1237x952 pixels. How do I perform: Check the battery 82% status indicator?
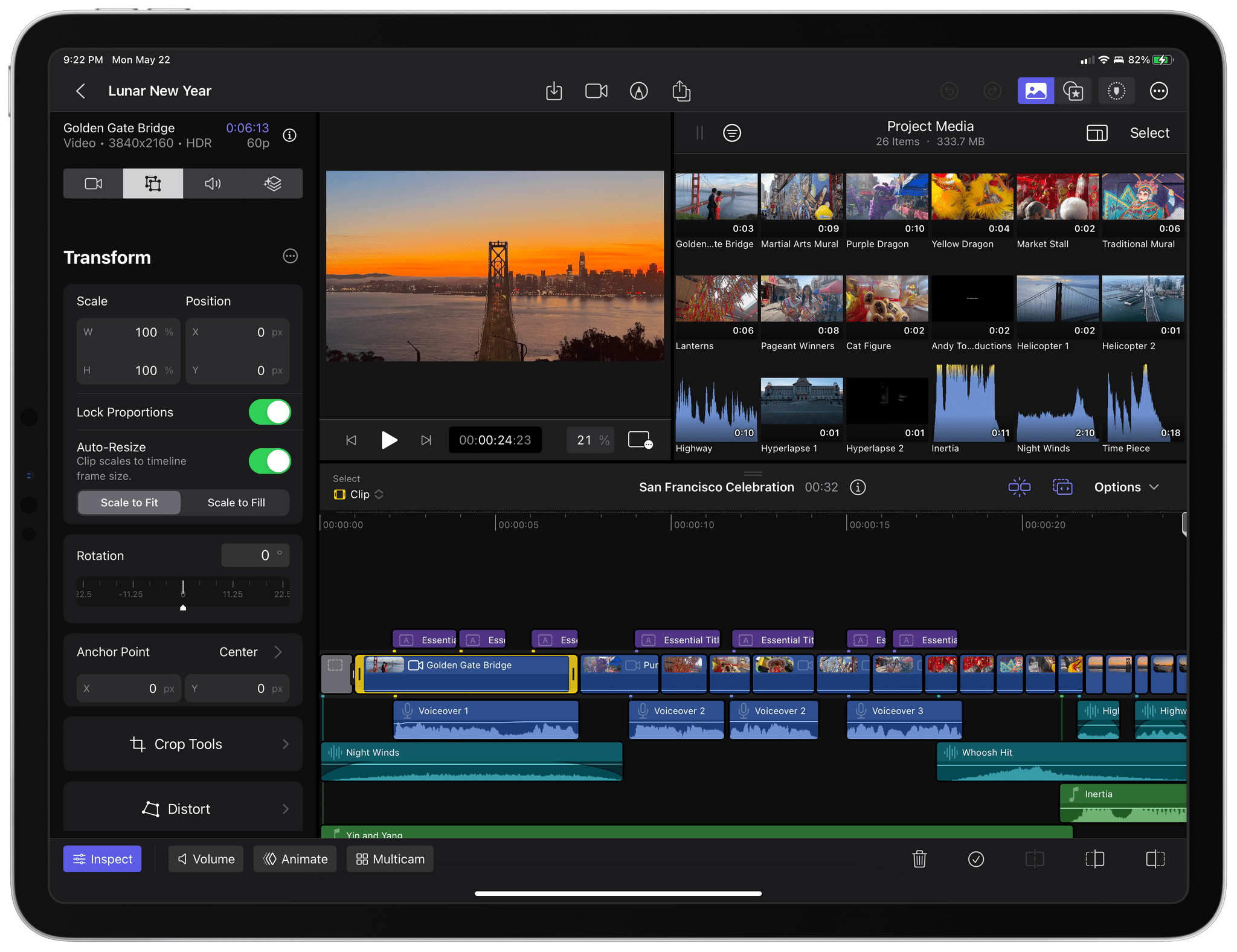tap(1151, 60)
